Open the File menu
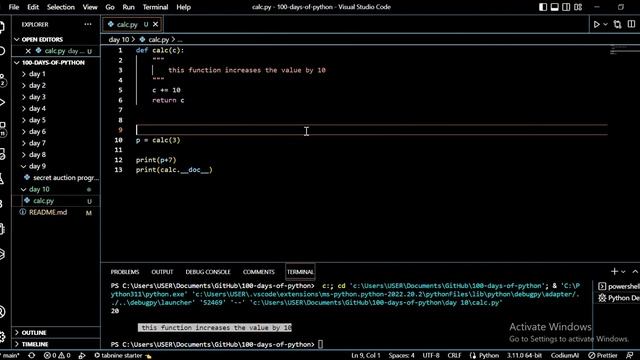 pos(13,7)
